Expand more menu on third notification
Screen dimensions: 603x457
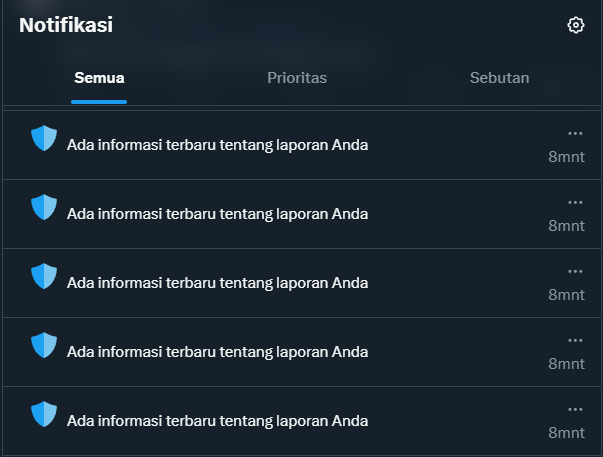coord(575,272)
